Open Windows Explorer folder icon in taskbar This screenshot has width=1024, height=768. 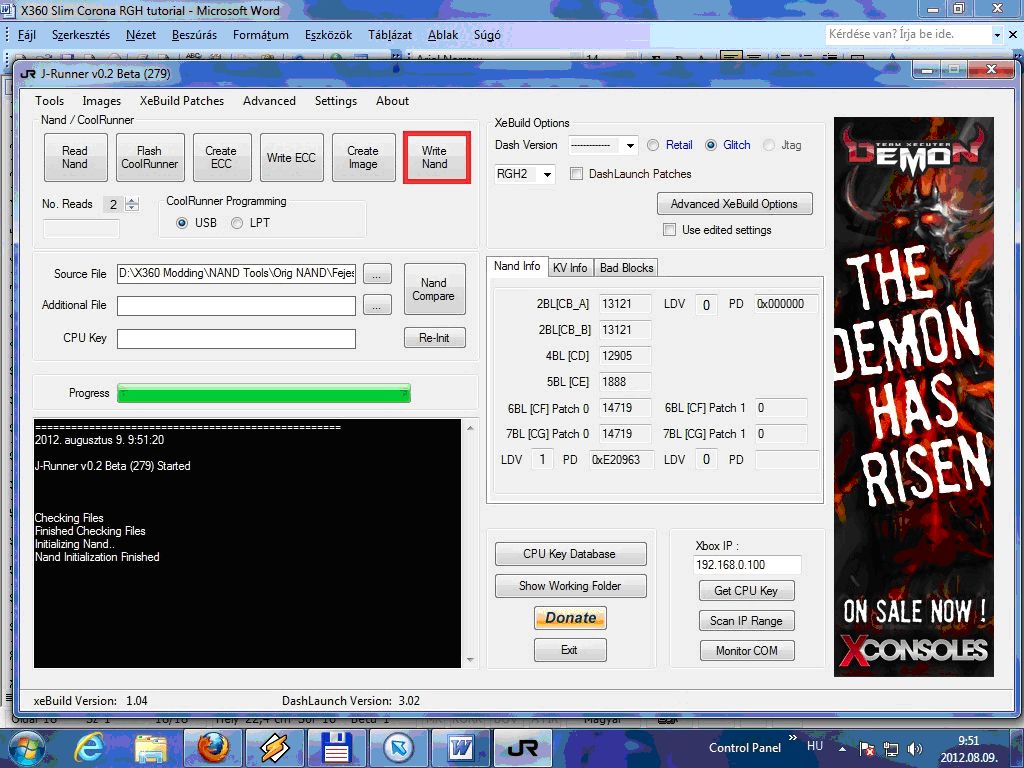[151, 747]
